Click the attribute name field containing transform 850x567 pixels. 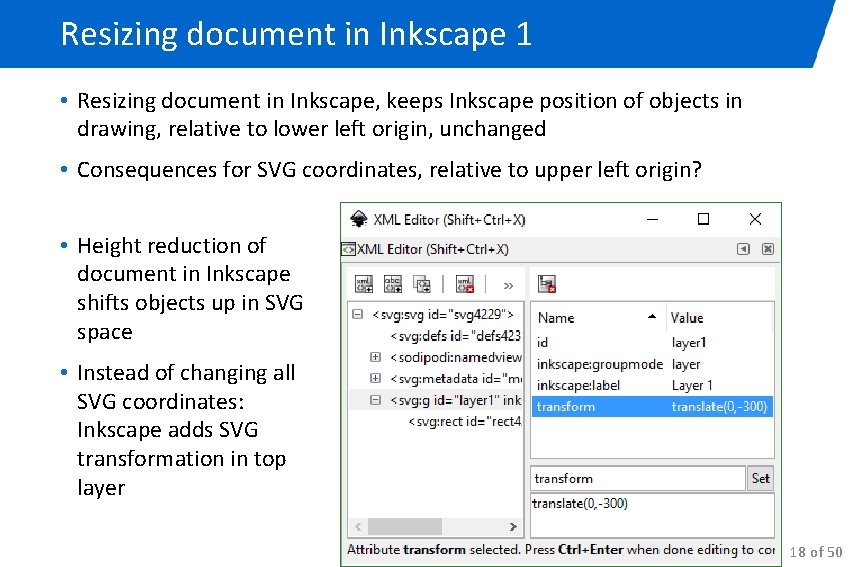pos(638,479)
